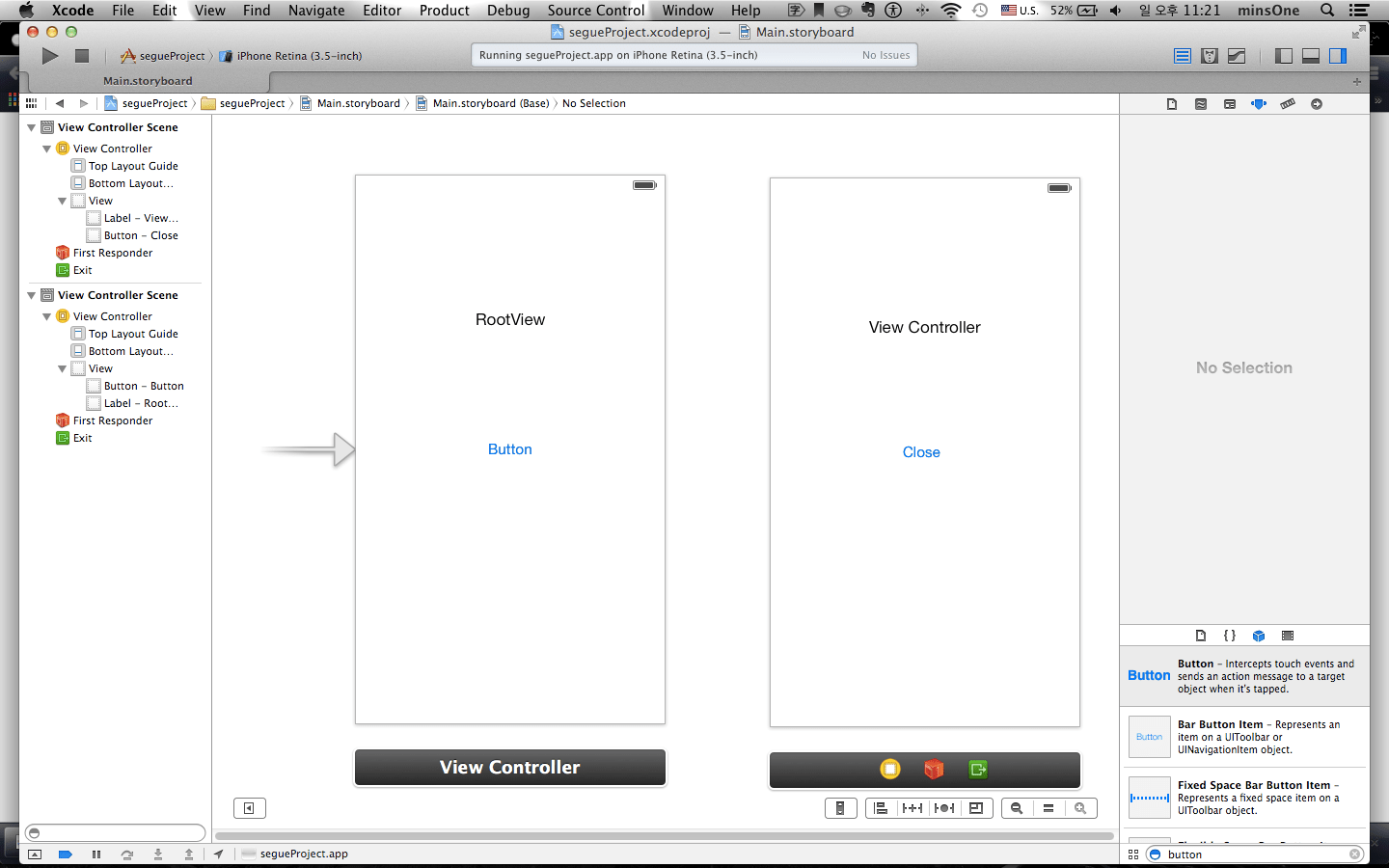This screenshot has height=868, width=1389.
Task: Open the Resizing Behavior menu
Action: [x=976, y=808]
